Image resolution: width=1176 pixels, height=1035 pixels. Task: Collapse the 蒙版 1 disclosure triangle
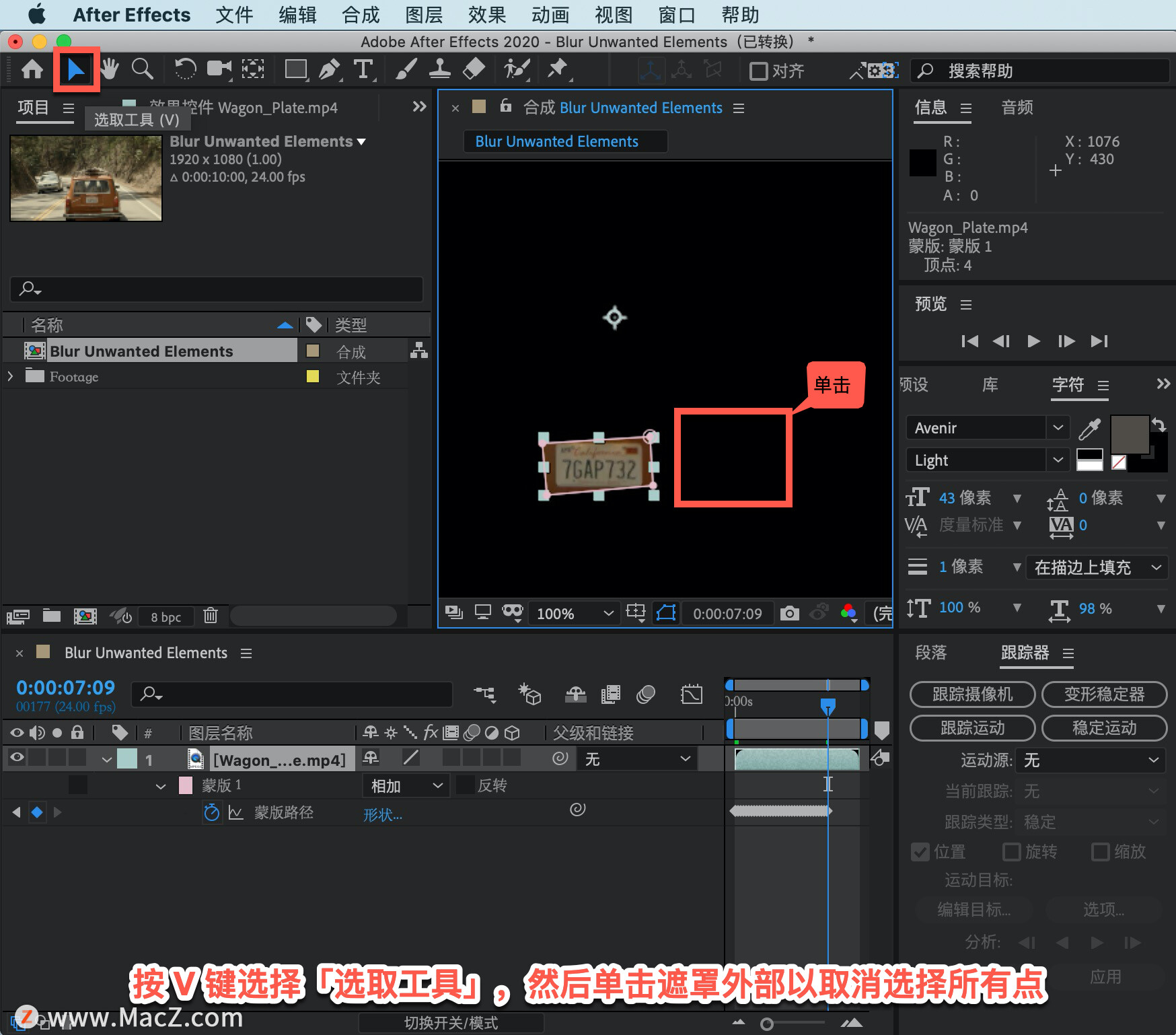[160, 786]
